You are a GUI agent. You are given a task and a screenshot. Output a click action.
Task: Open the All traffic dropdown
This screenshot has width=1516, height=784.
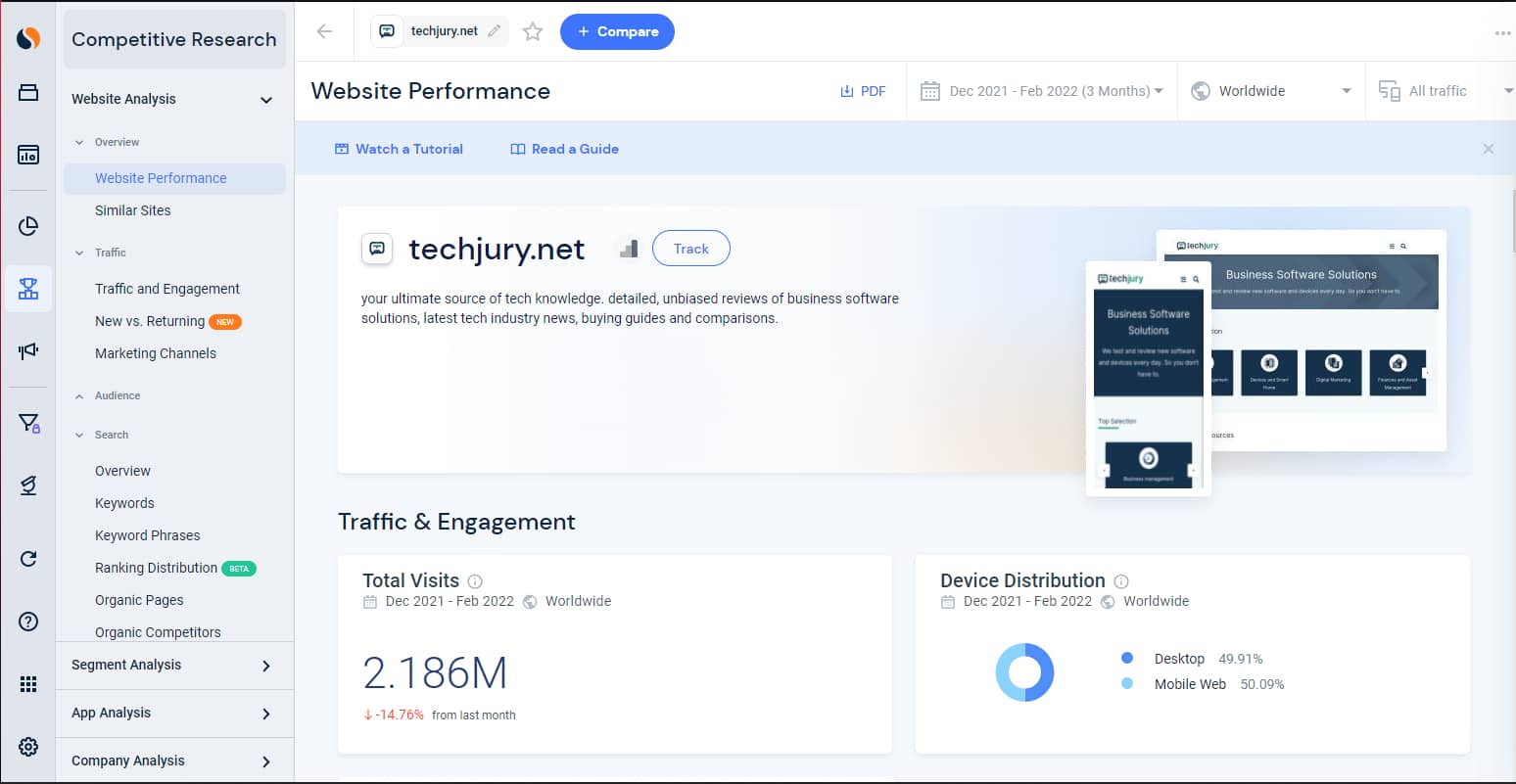pyautogui.click(x=1441, y=91)
